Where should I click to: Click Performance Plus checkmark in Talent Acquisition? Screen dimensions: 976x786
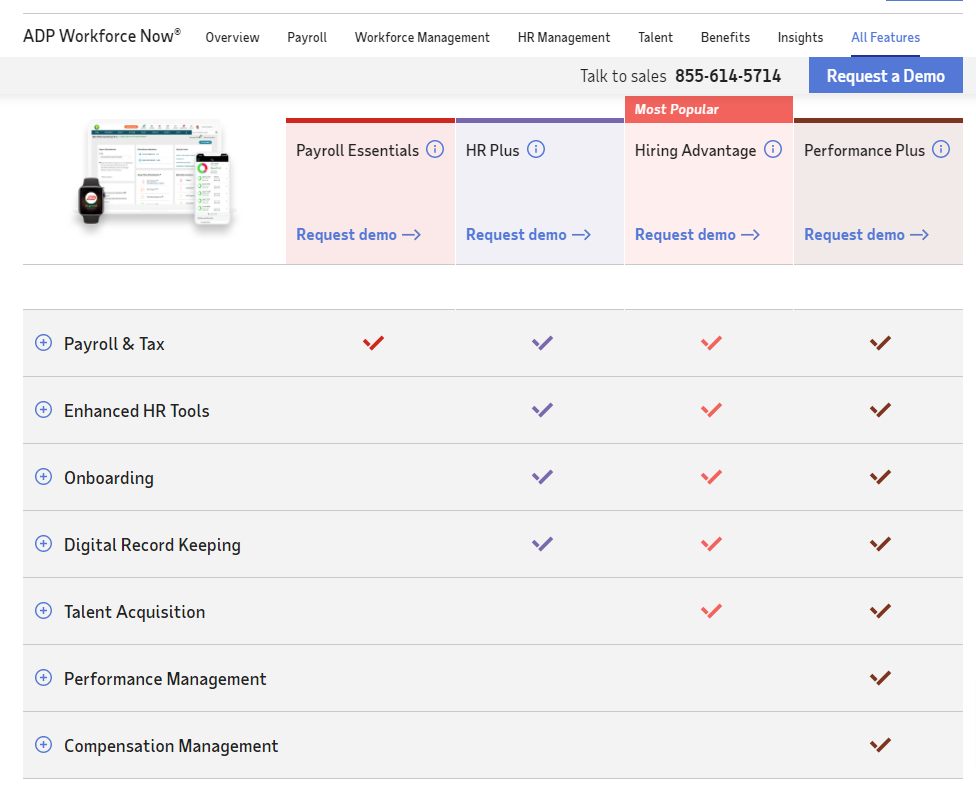coord(880,611)
